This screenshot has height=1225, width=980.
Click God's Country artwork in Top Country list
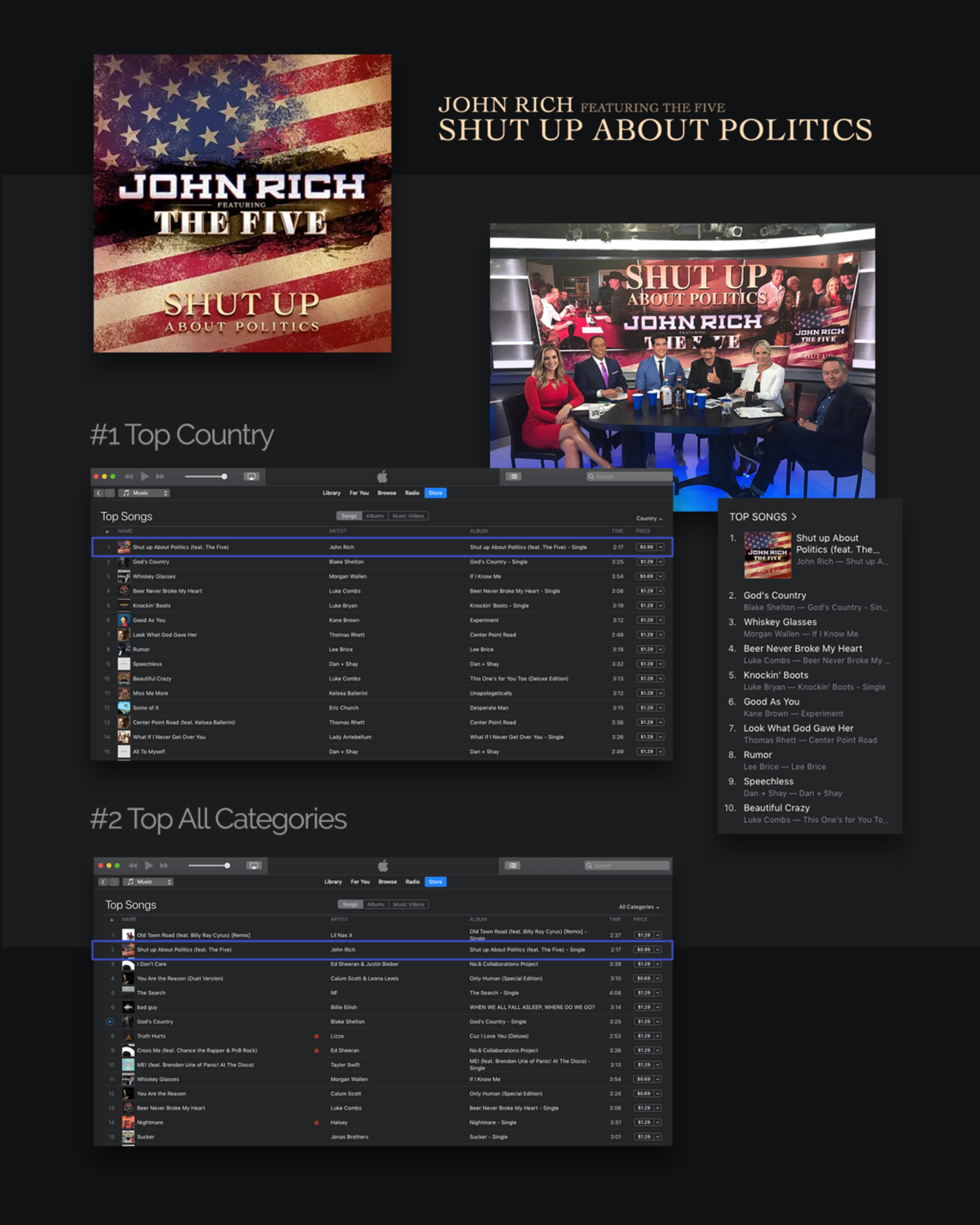click(x=124, y=562)
